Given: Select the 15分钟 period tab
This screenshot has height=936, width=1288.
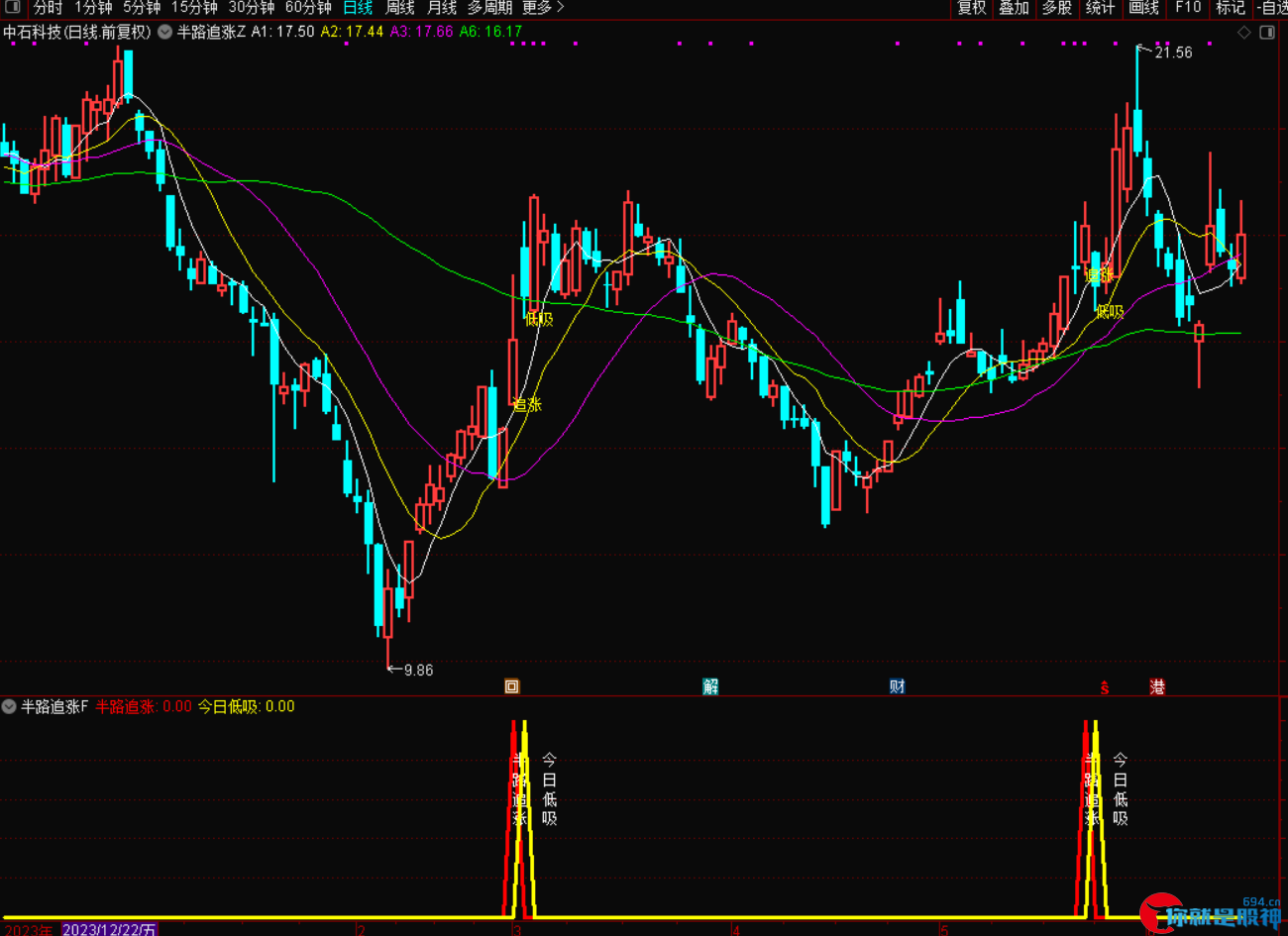Looking at the screenshot, I should click(194, 8).
